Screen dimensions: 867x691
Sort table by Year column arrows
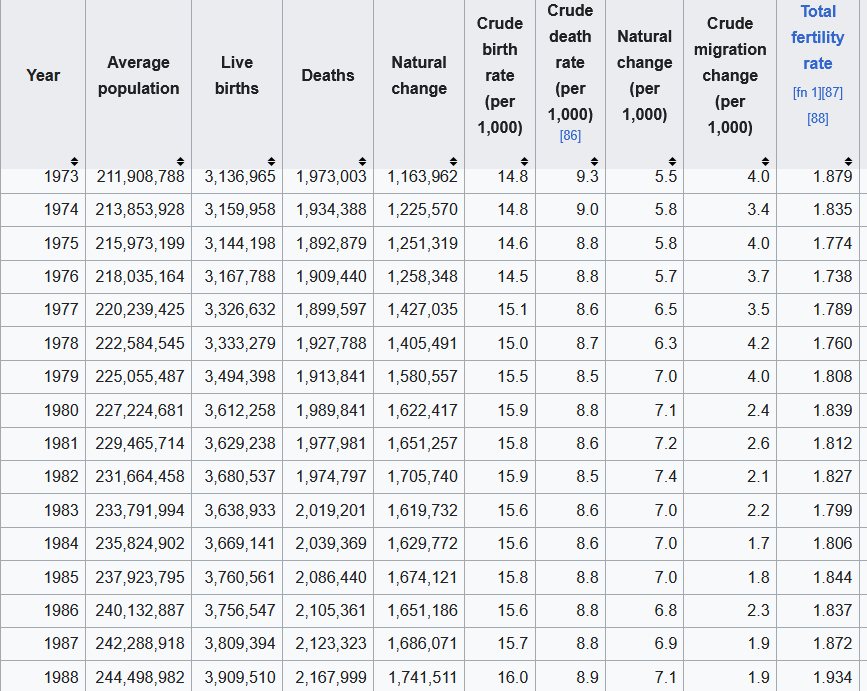tap(74, 161)
